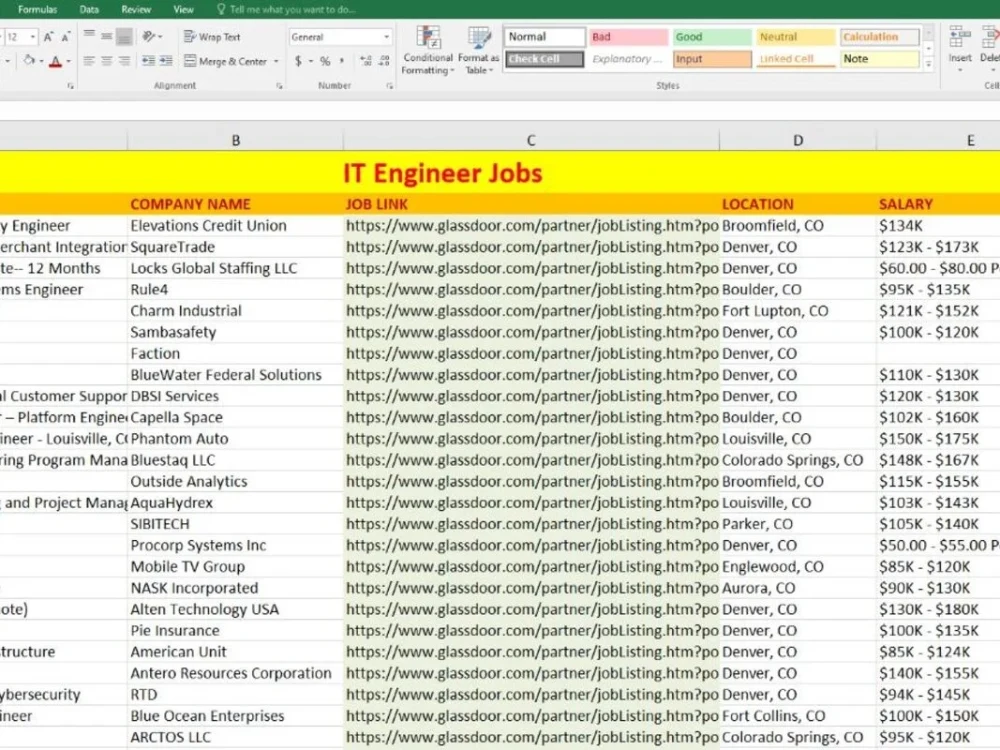Select the $134K salary cell
This screenshot has height=750, width=1000.
(938, 226)
